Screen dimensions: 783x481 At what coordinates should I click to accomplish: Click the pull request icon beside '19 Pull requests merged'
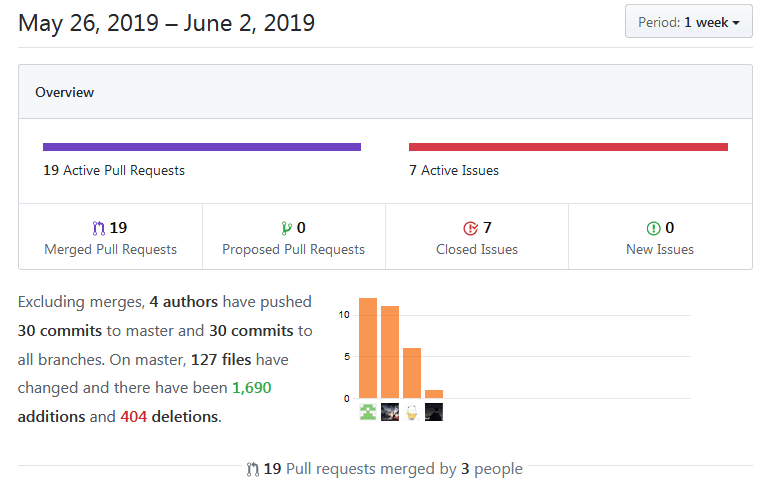(x=253, y=469)
